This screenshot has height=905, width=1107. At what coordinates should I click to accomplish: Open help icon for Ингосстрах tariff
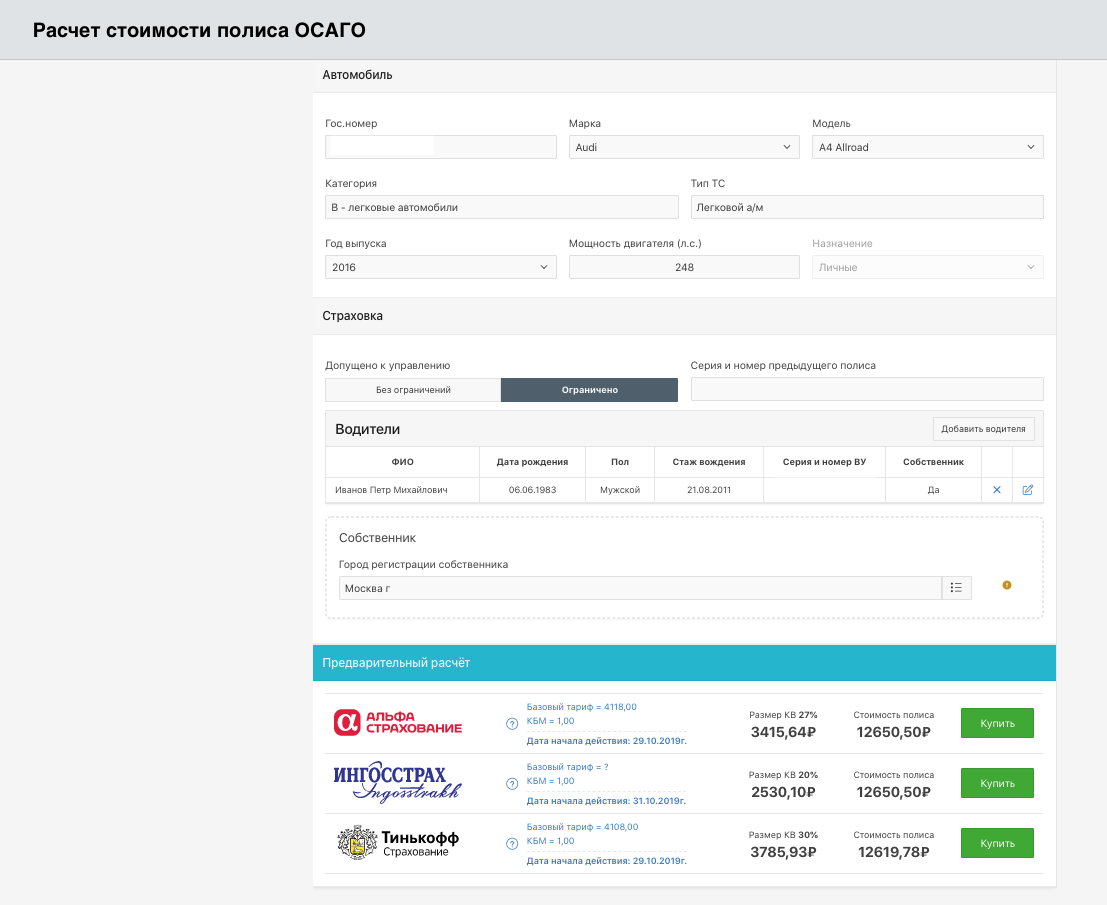click(513, 784)
